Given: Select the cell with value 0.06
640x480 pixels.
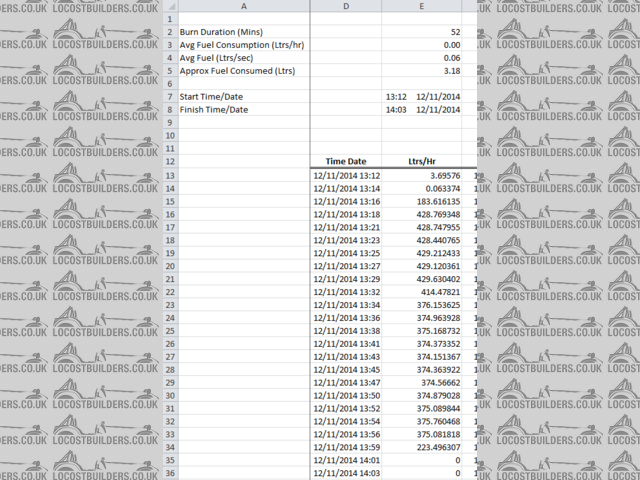Looking at the screenshot, I should 422,58.
